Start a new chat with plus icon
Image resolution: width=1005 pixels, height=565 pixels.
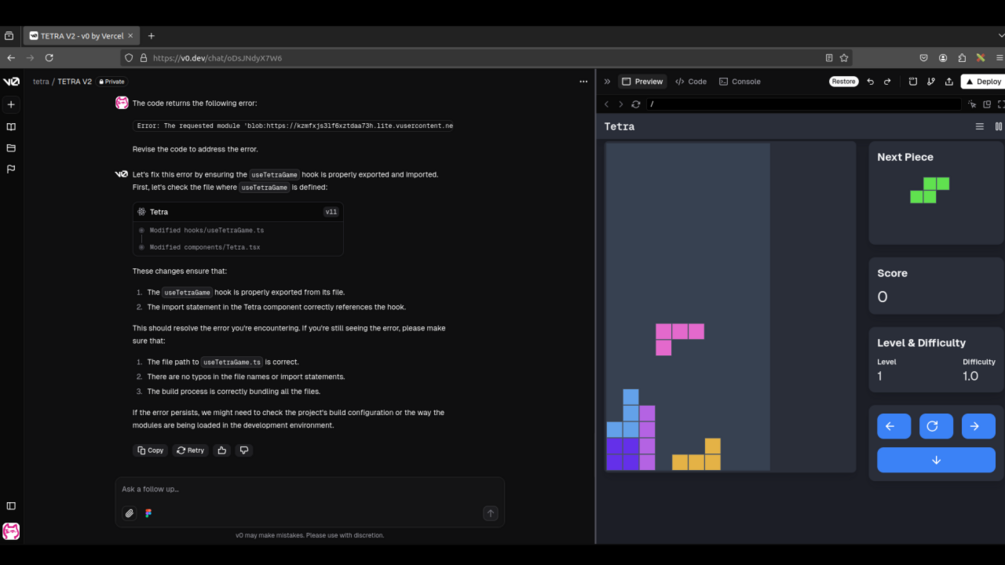click(x=11, y=104)
